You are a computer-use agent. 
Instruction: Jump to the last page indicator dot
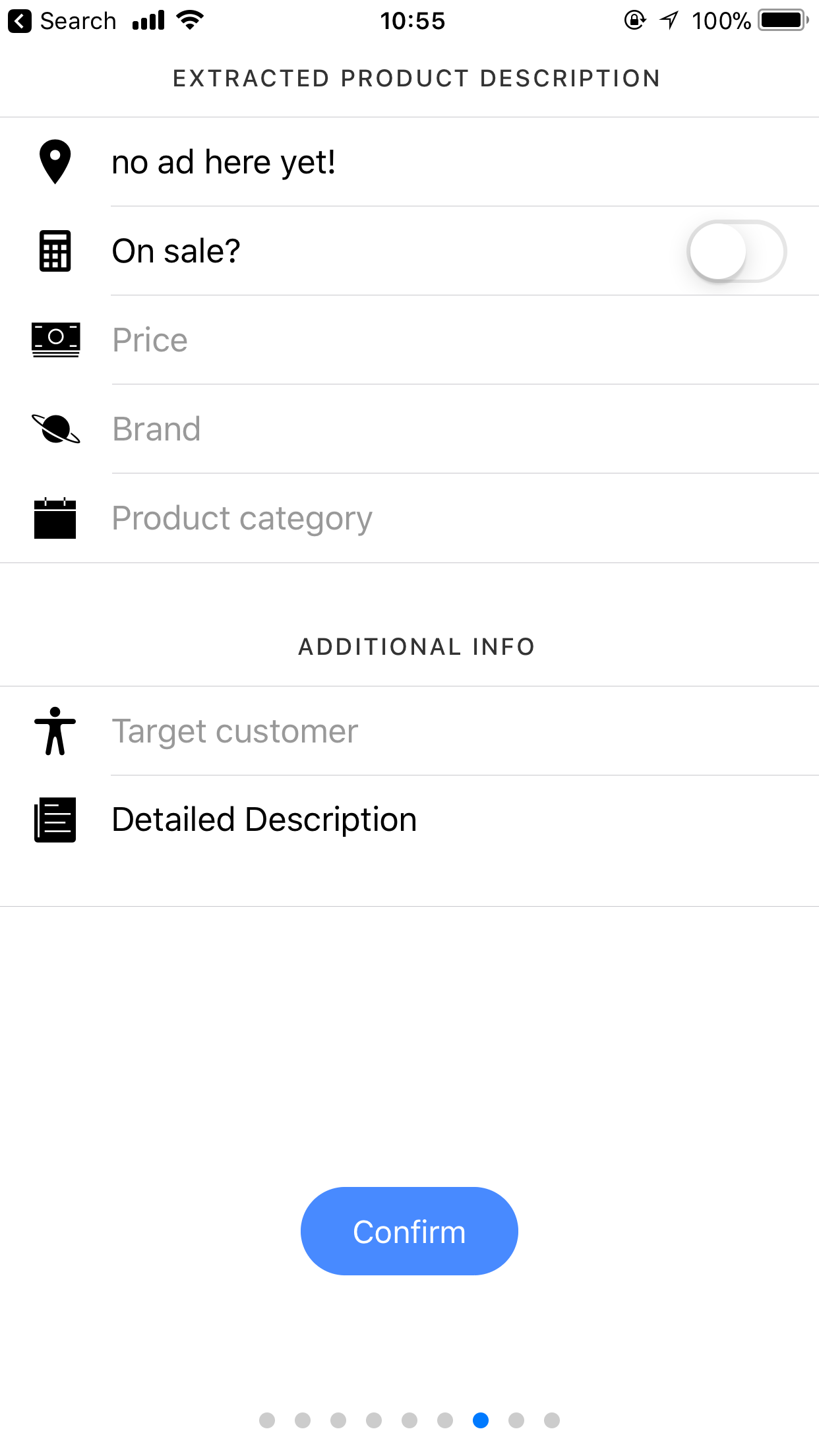click(x=552, y=1420)
